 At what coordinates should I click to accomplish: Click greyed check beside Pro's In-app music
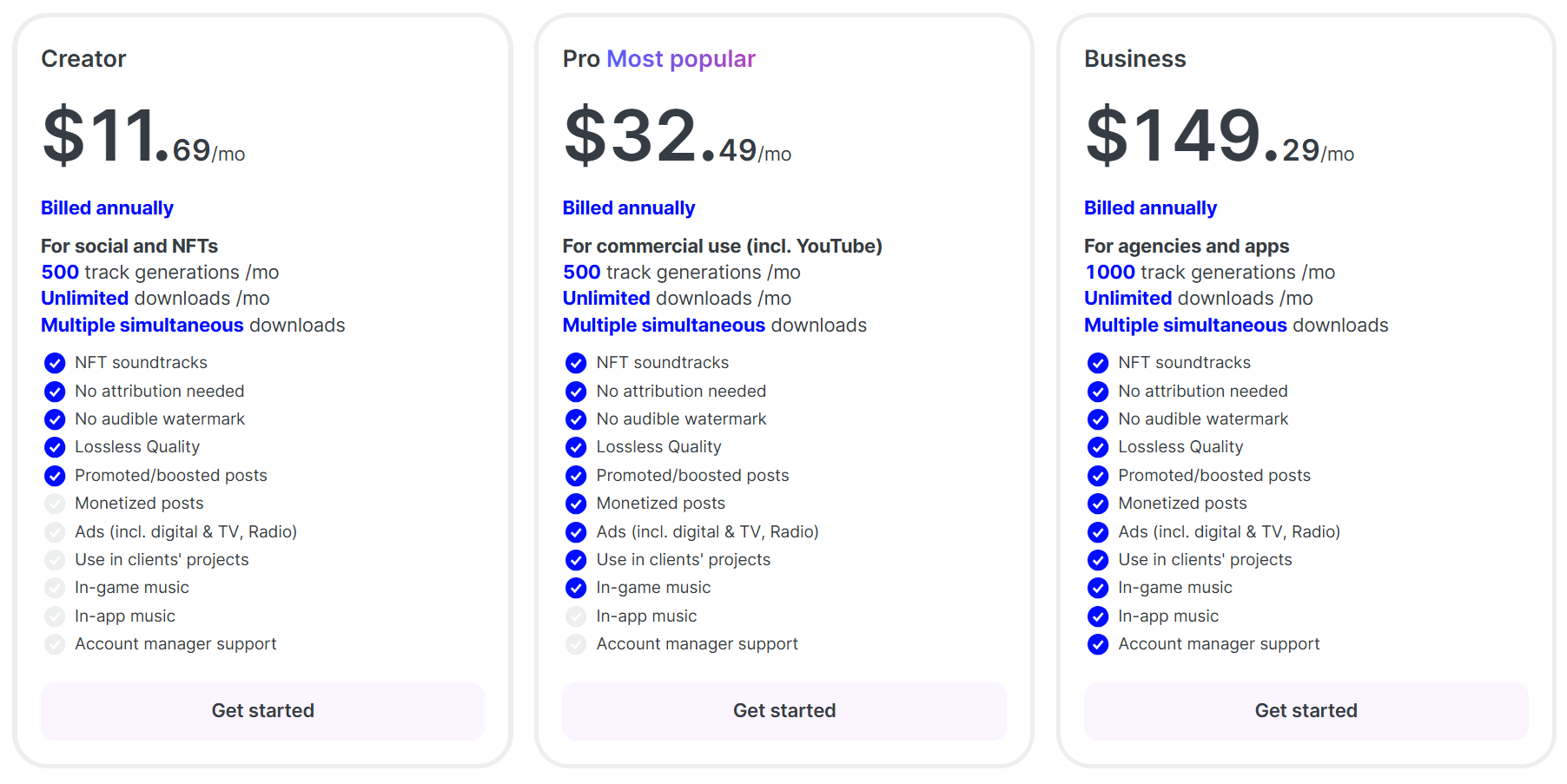[576, 616]
